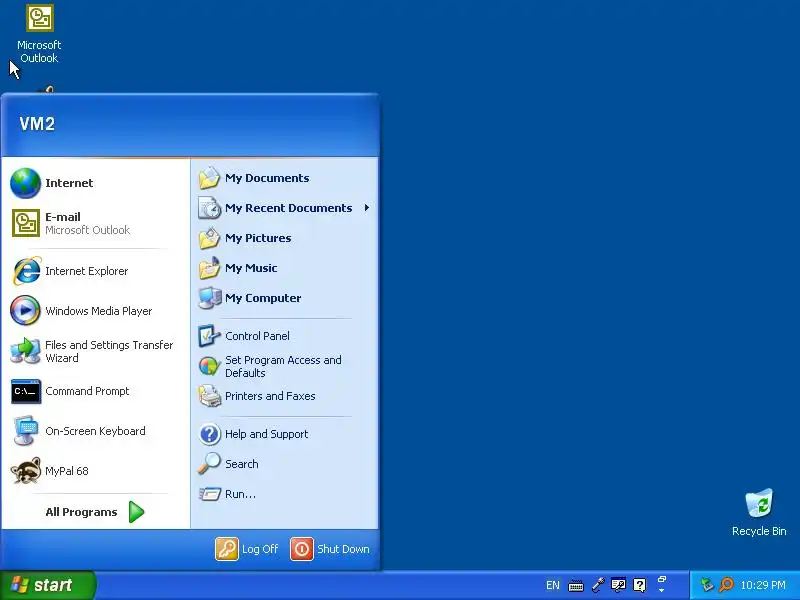Launch On-Screen Keyboard
800x600 pixels.
coord(95,431)
